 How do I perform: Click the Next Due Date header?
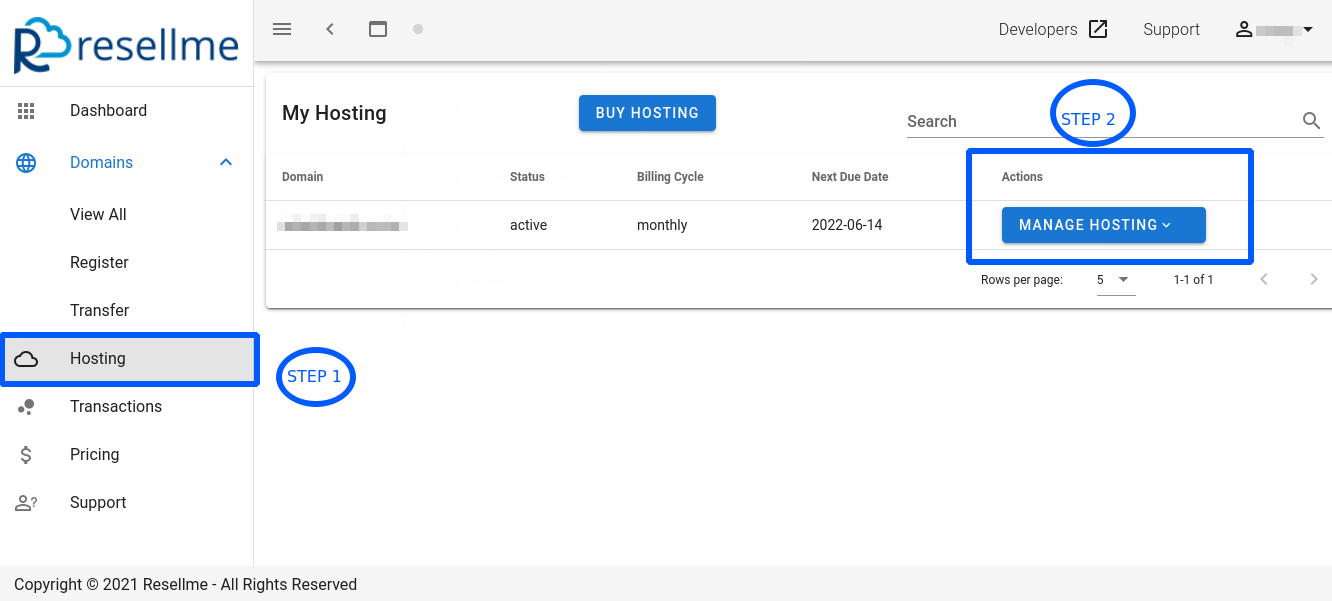pos(850,177)
